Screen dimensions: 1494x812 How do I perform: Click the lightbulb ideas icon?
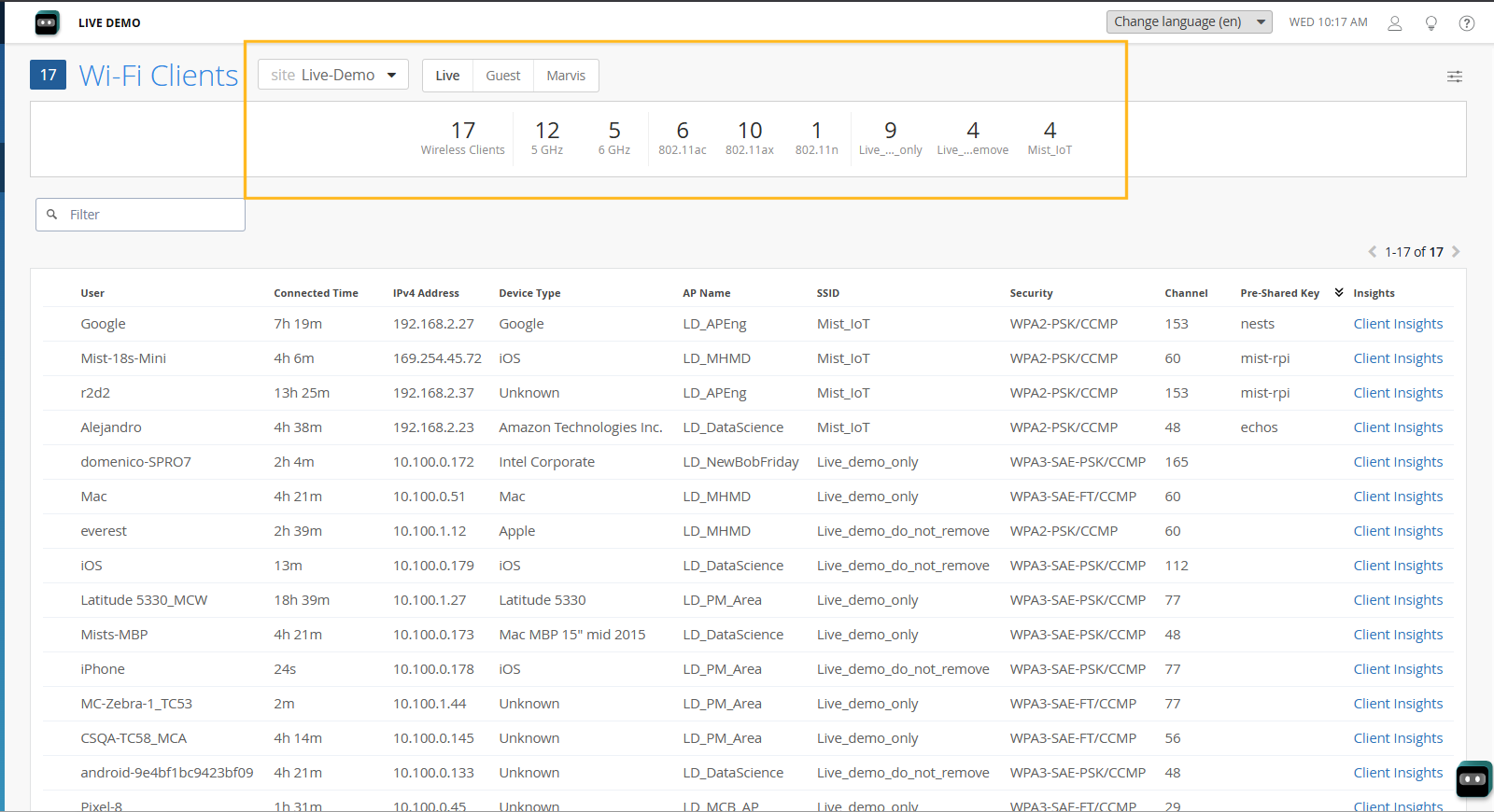point(1431,23)
